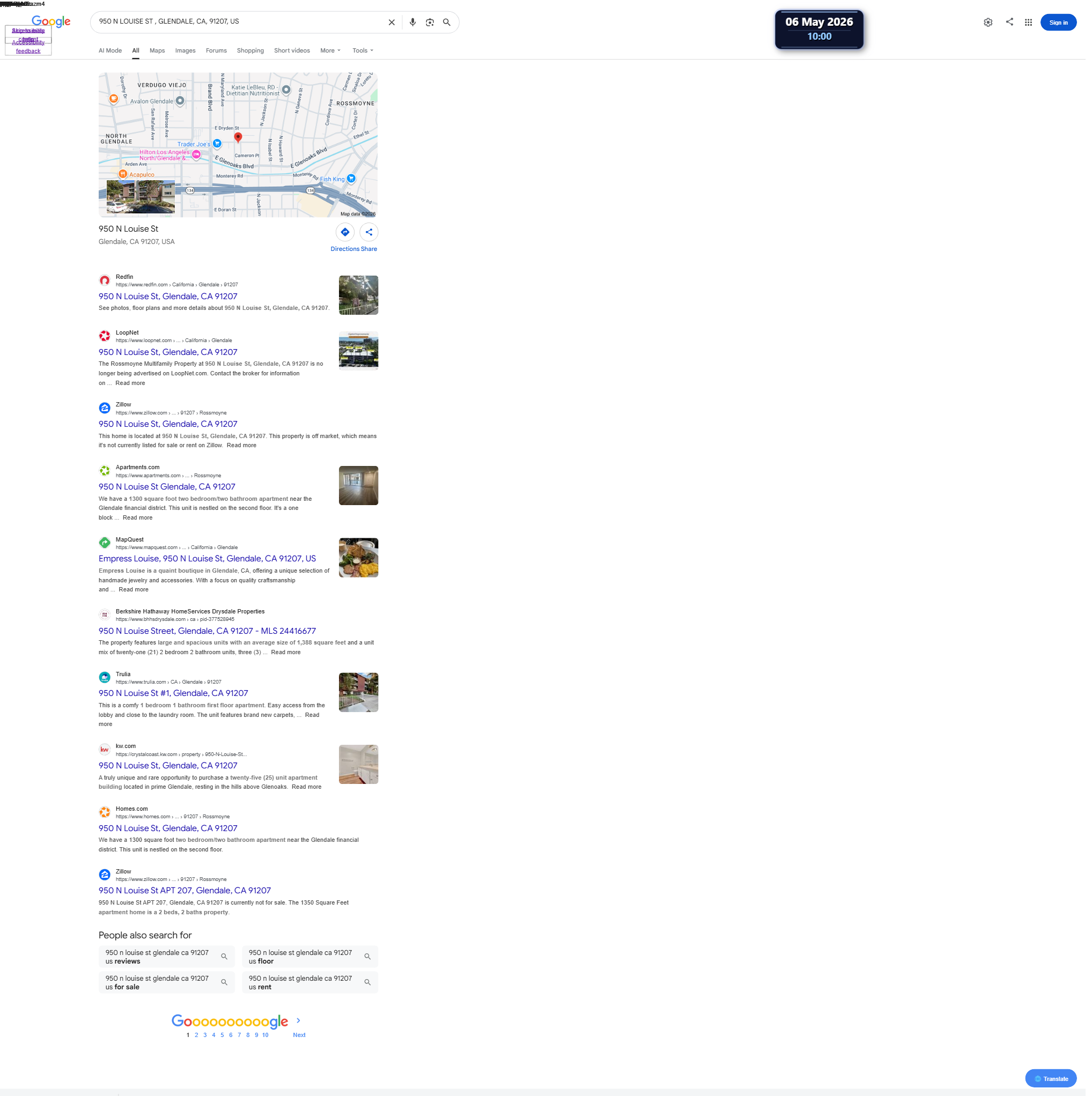Switch to AI Mode tab

[110, 50]
